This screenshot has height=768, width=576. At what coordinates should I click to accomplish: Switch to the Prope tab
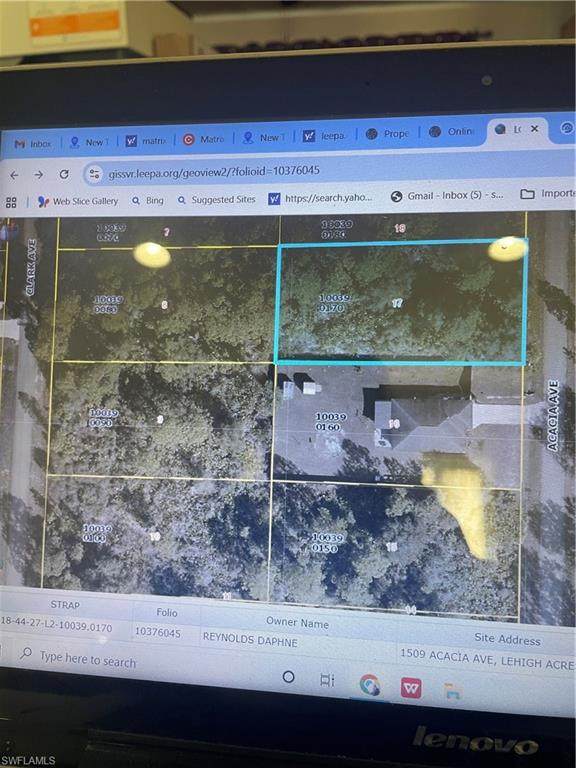(387, 134)
